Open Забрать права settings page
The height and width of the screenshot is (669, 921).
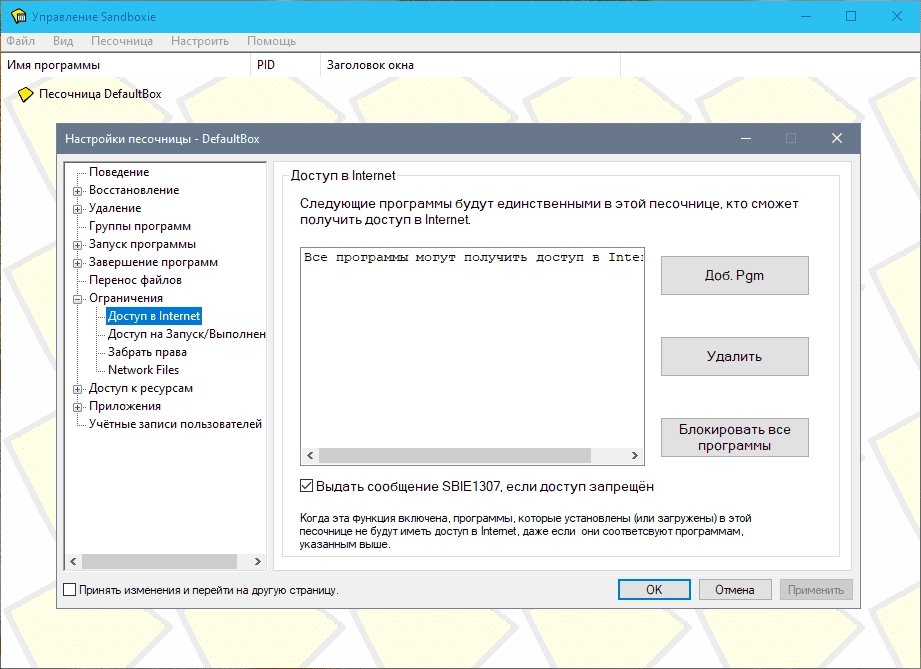pos(147,352)
